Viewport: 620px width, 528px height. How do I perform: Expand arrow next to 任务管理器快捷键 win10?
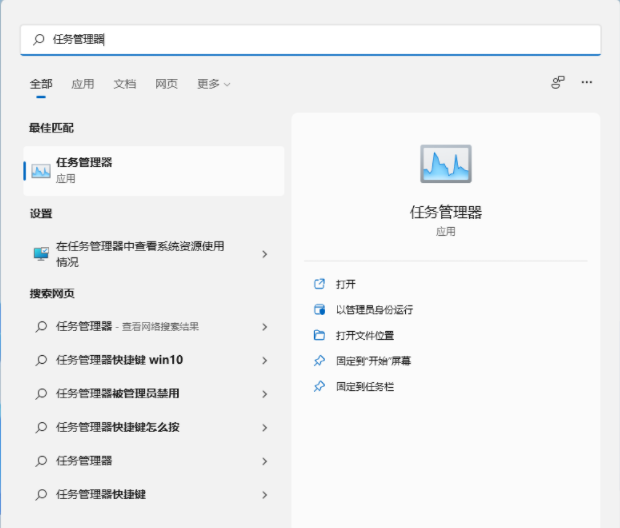pyautogui.click(x=264, y=360)
